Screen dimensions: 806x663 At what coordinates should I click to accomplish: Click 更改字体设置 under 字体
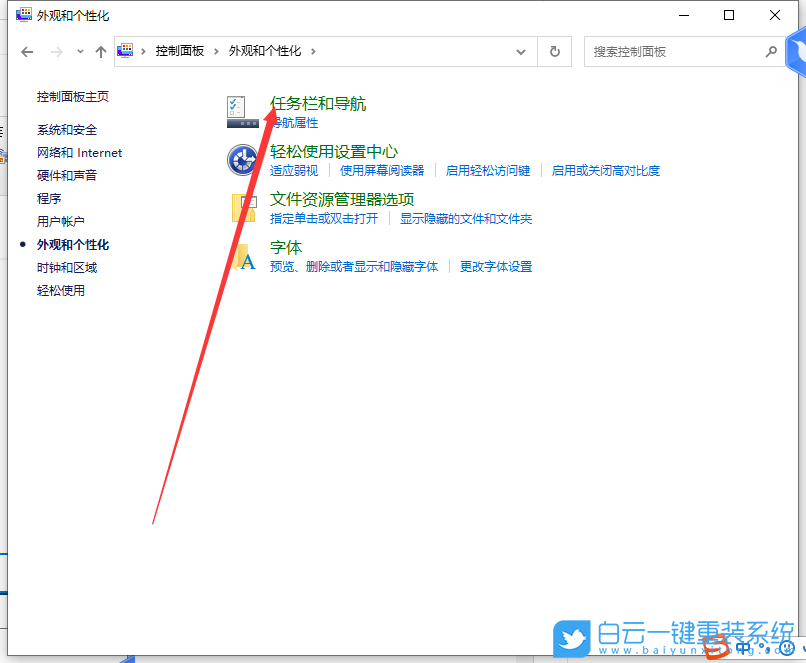(495, 266)
